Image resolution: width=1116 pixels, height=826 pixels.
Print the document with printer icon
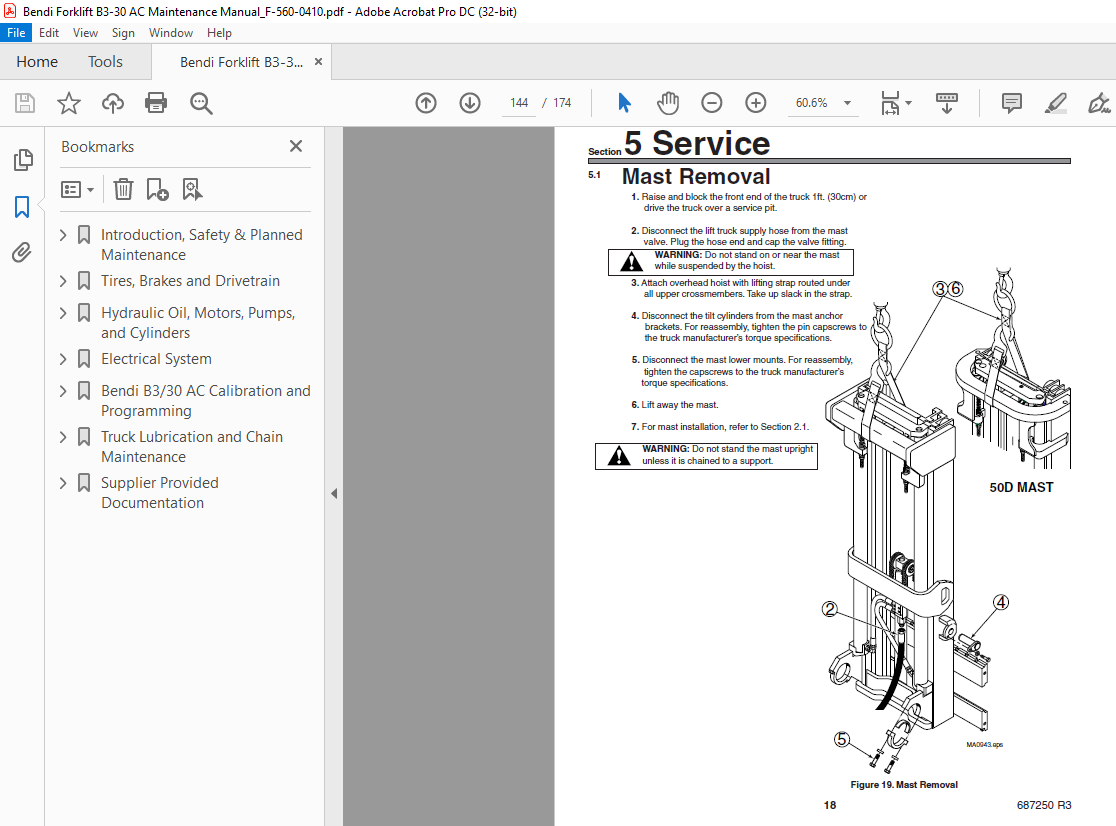click(x=156, y=103)
